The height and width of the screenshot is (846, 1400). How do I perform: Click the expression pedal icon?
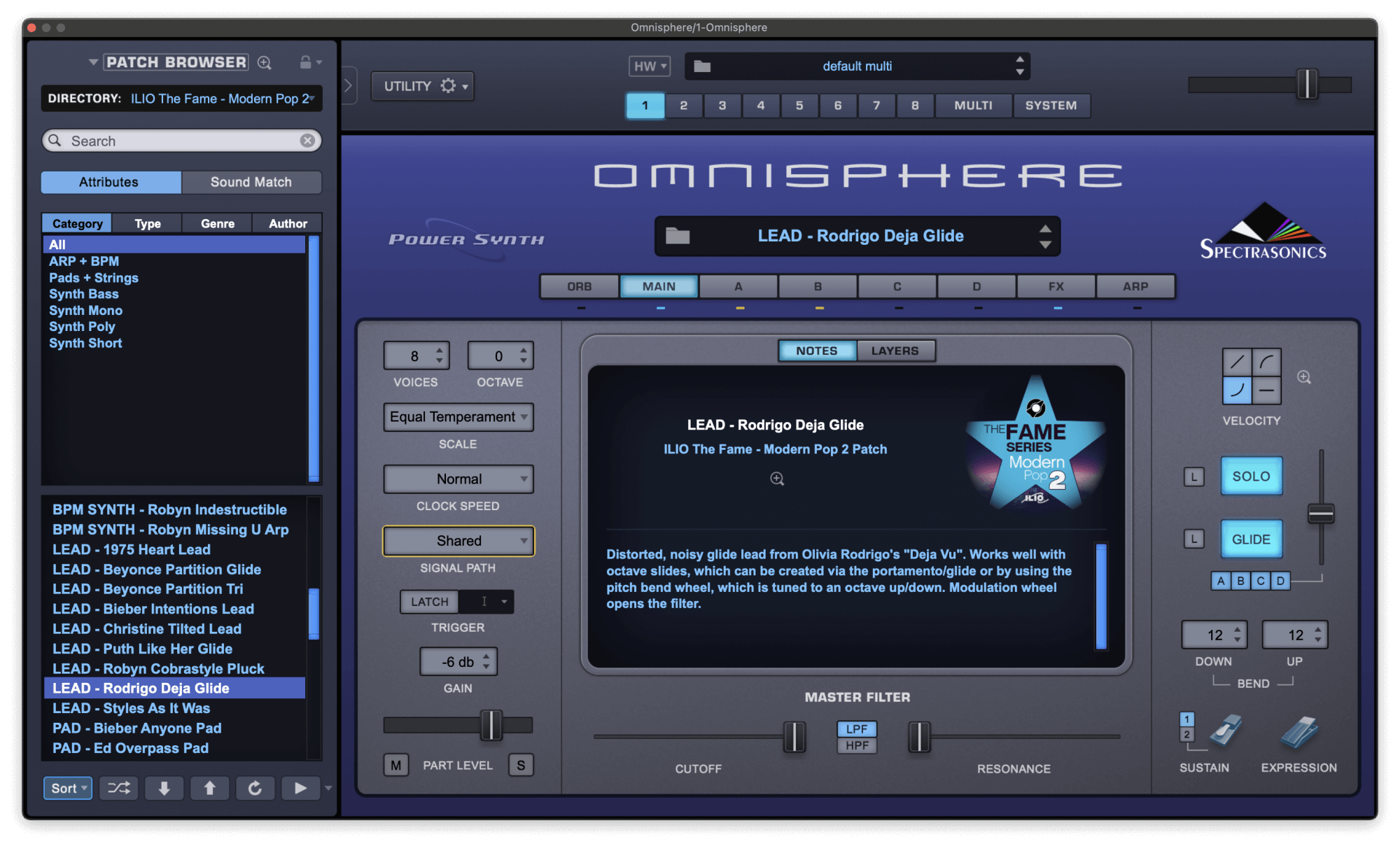click(1299, 733)
